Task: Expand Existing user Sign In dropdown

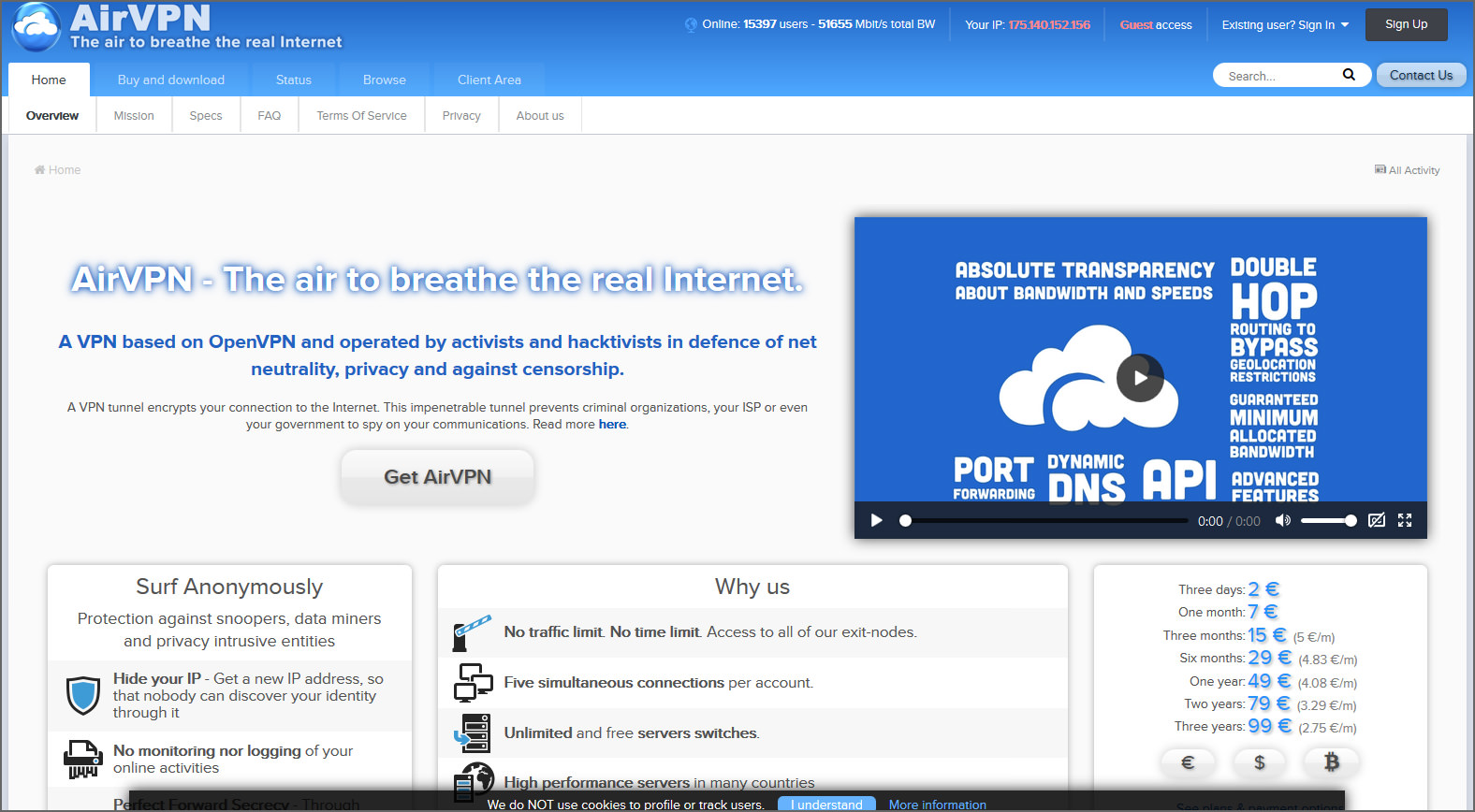Action: 1285,25
